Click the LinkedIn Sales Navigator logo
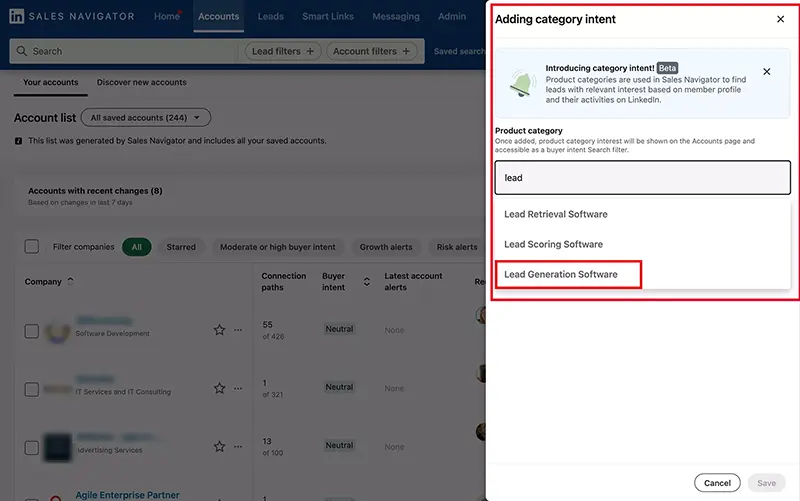 (x=71, y=16)
